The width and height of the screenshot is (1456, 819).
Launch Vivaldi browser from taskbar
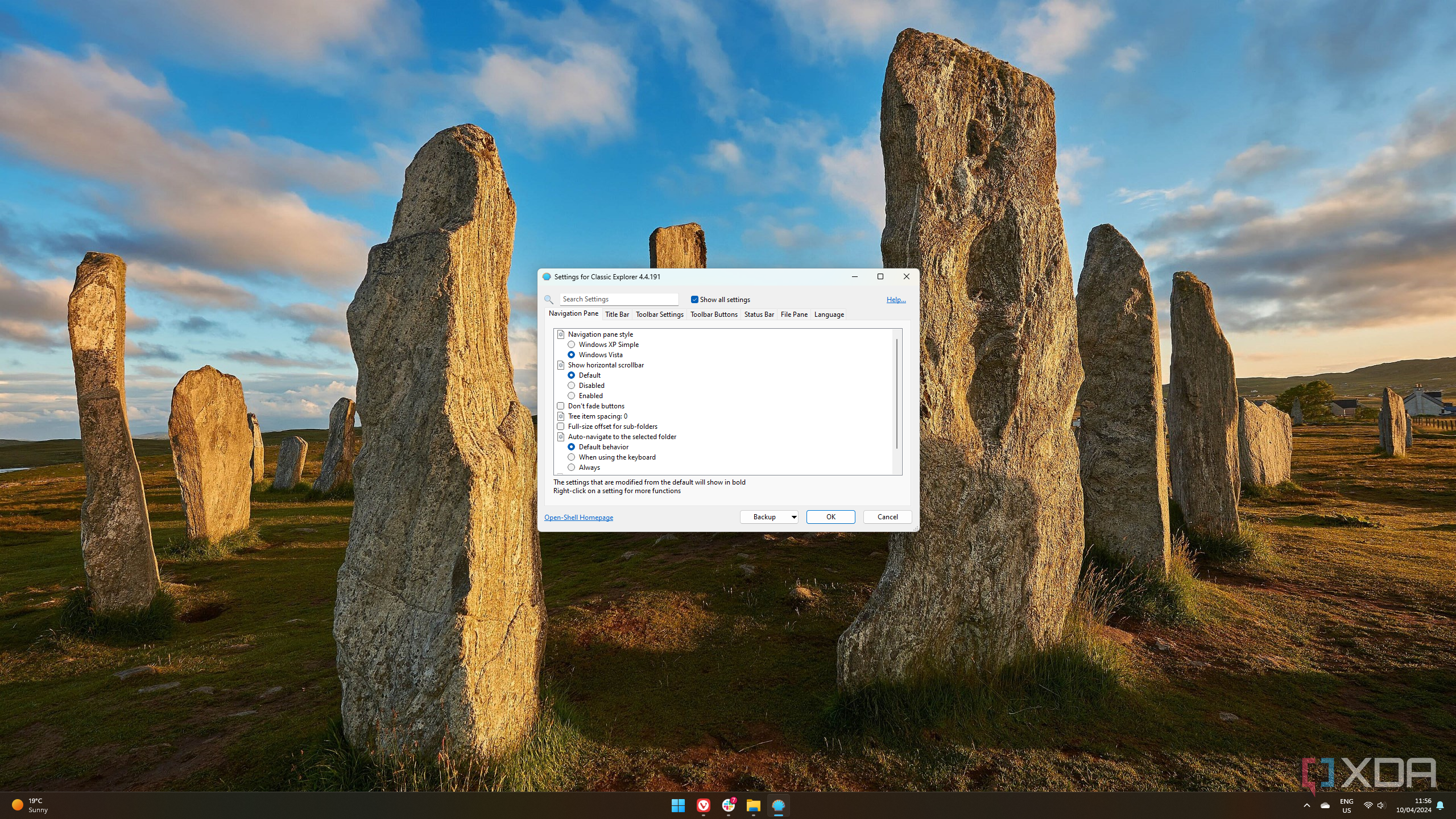coord(703,805)
